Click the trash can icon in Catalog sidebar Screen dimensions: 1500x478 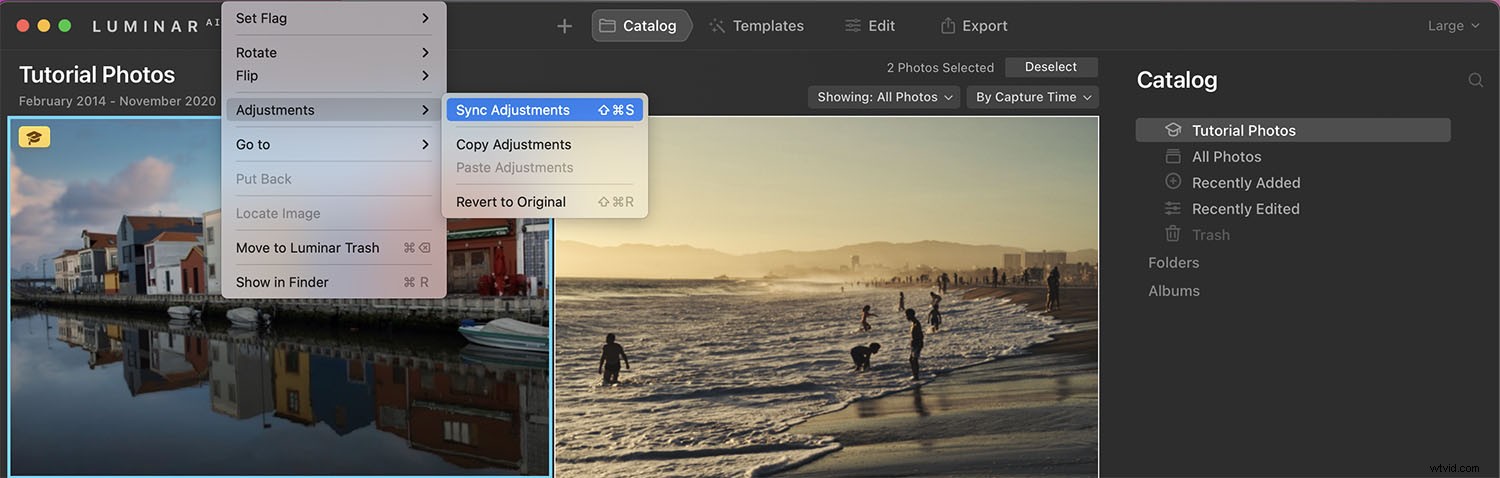pos(1173,234)
